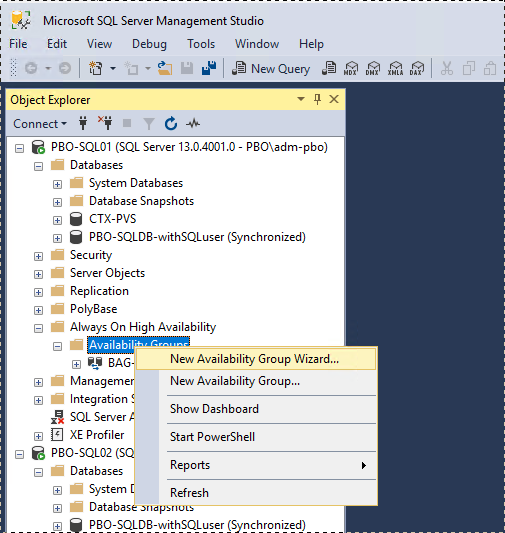505x533 pixels.
Task: Collapse the PBO-SQL01 server node
Action: (19, 149)
